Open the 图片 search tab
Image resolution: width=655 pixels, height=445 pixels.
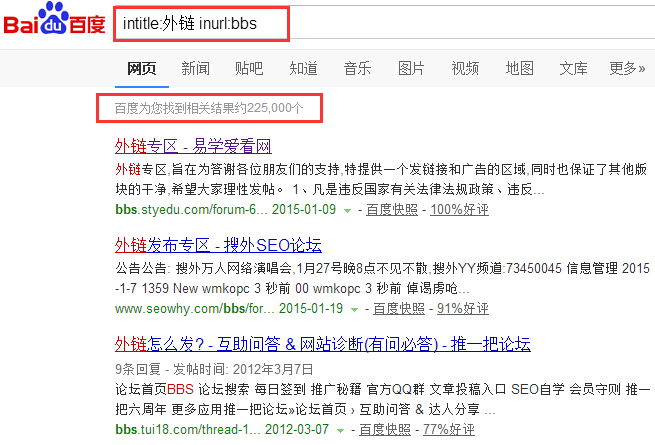click(x=411, y=69)
